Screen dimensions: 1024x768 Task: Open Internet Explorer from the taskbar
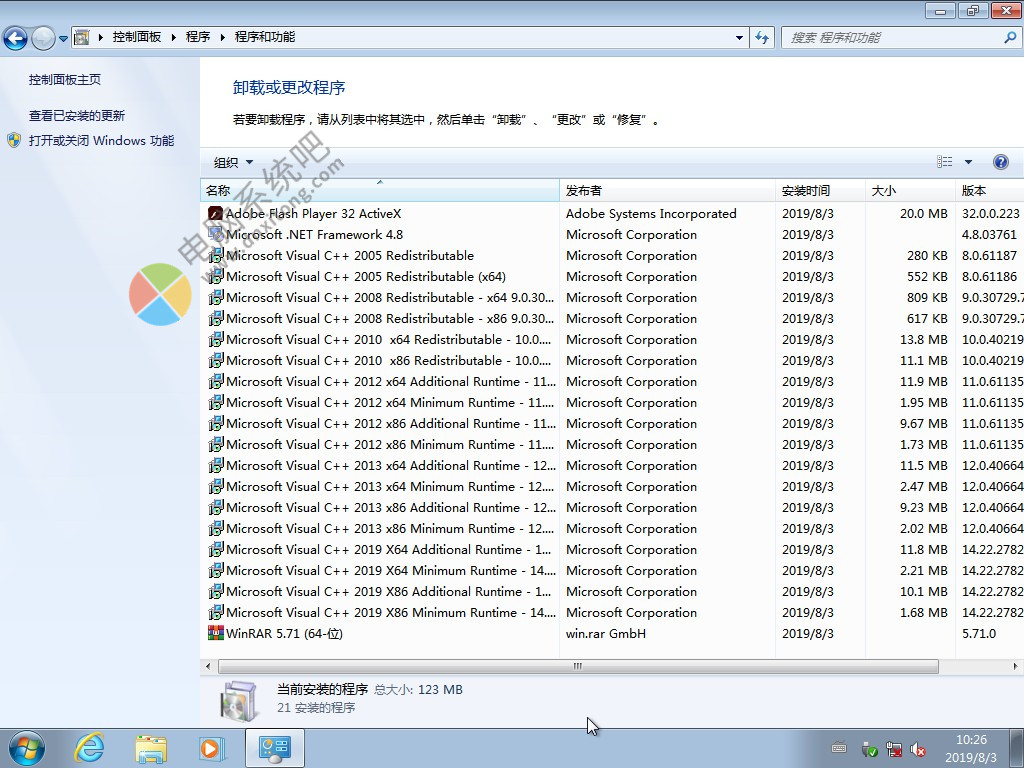(90, 747)
